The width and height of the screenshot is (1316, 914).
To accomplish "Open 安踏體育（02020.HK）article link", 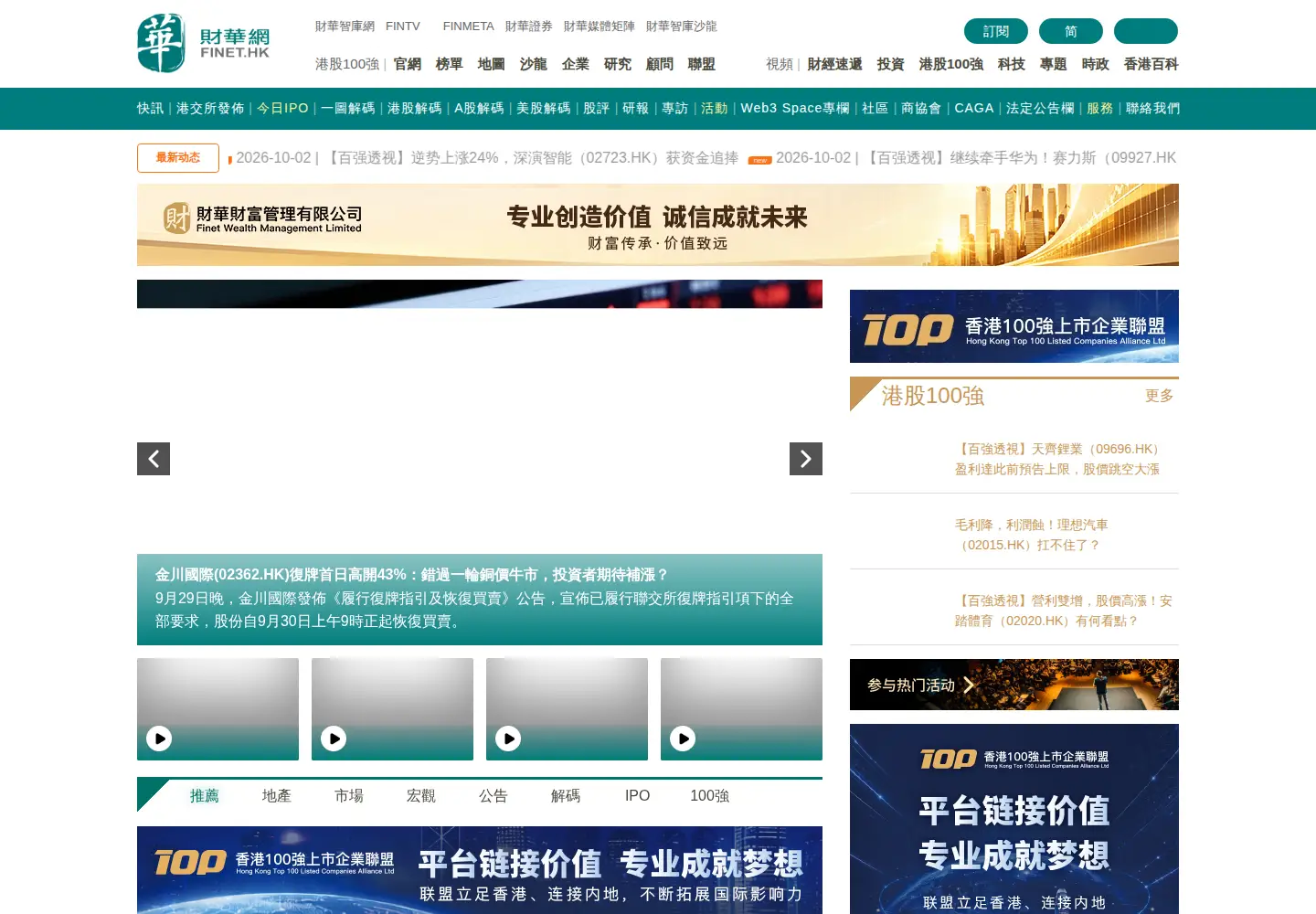I will click(1064, 611).
